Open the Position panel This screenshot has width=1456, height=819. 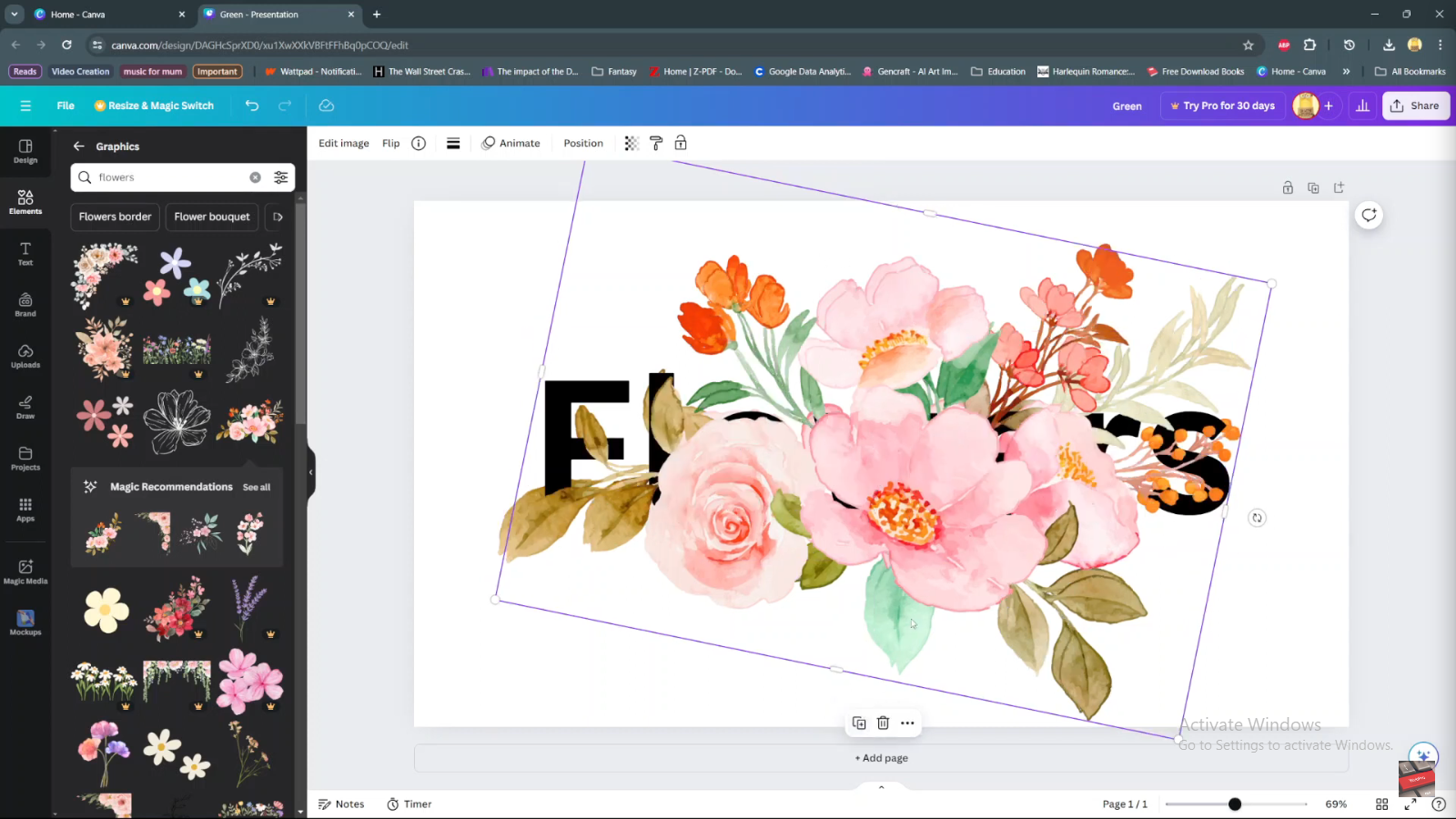(x=583, y=143)
